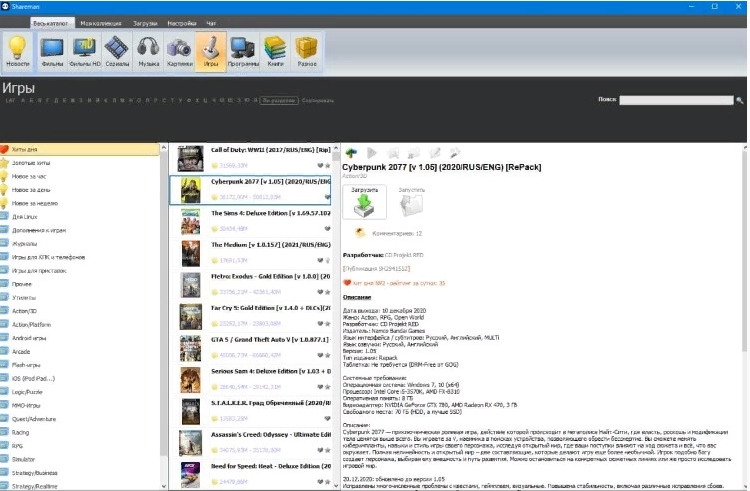Click the Описание heading link

(357, 297)
